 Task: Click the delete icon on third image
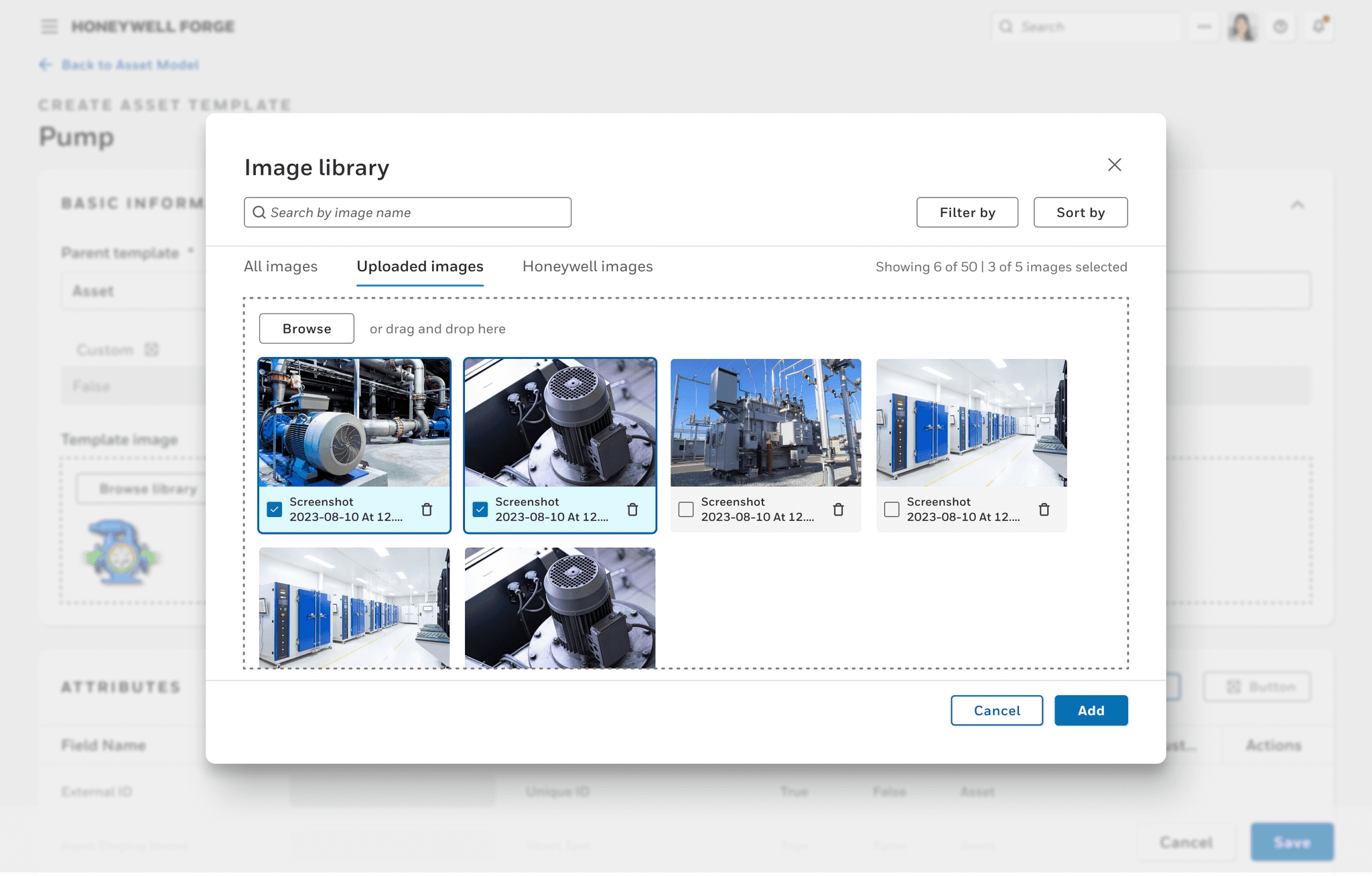839,508
